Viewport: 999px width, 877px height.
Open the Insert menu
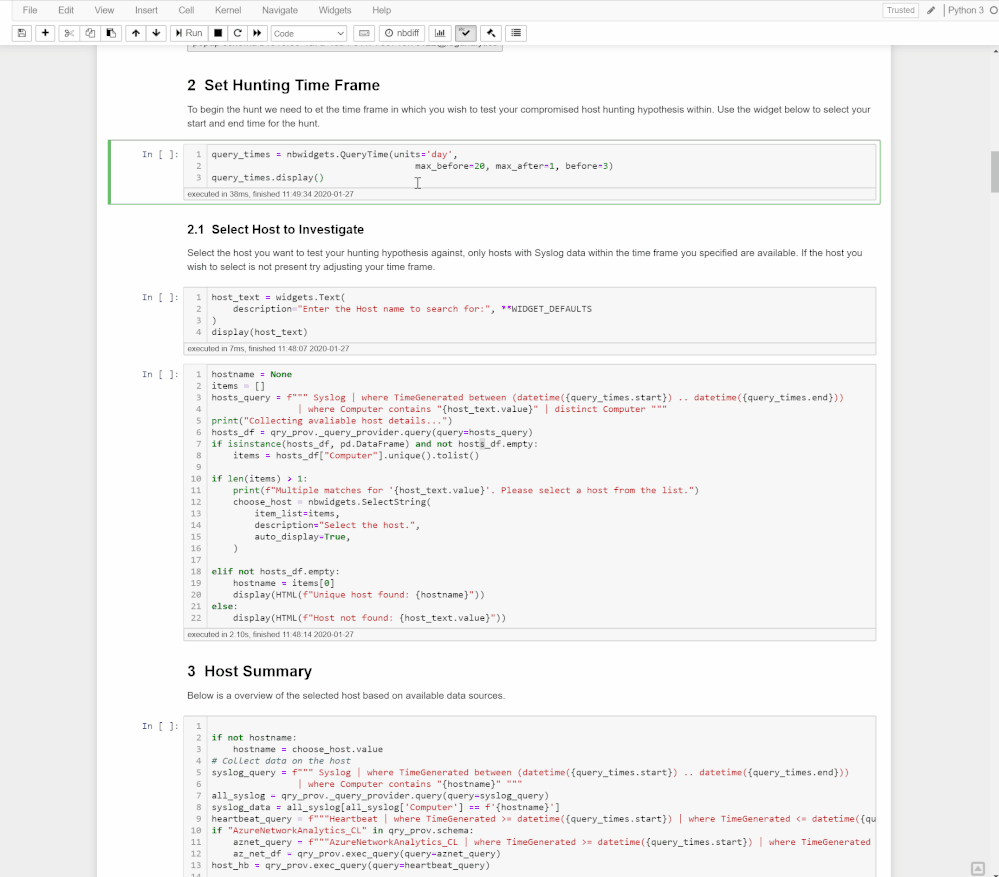[x=146, y=10]
